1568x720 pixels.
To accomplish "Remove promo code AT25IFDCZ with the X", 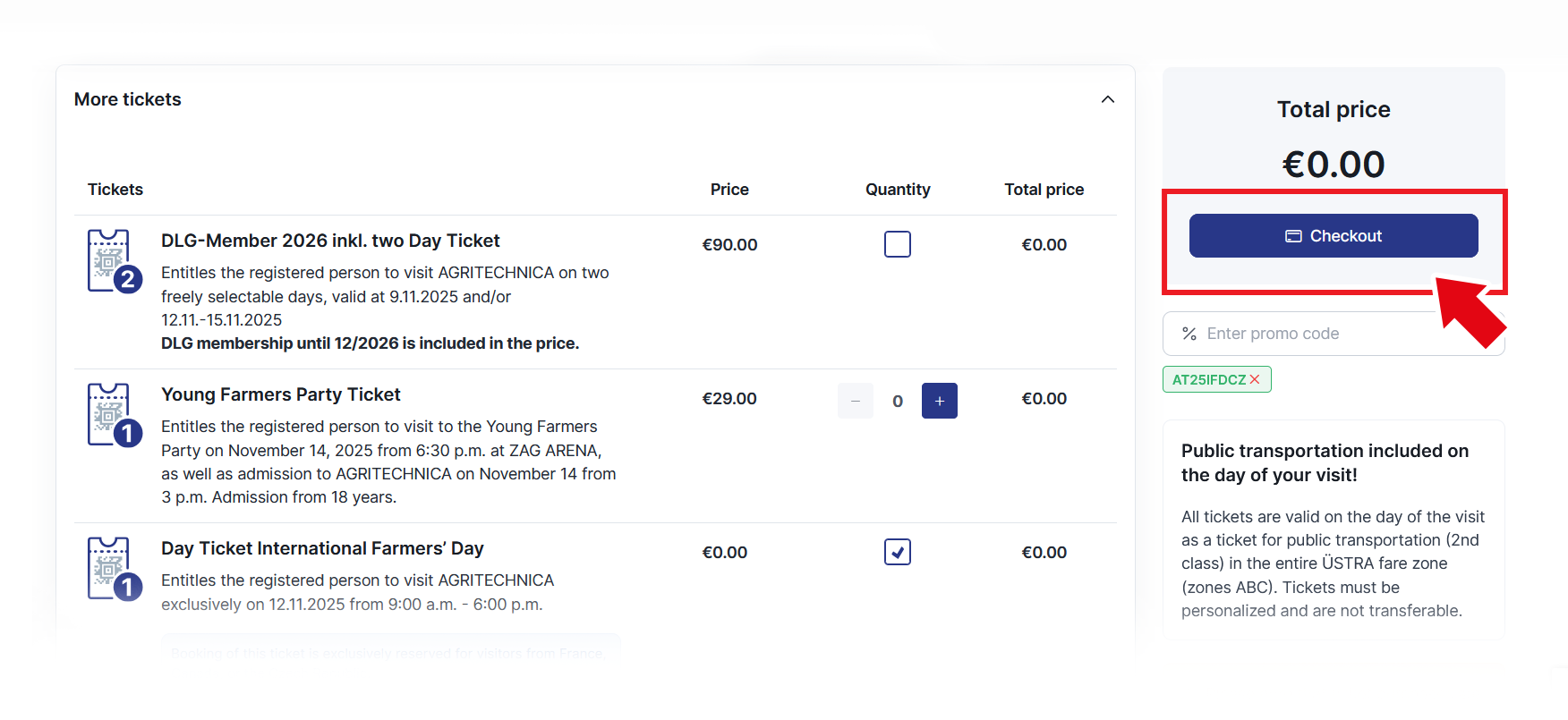I will (1255, 379).
